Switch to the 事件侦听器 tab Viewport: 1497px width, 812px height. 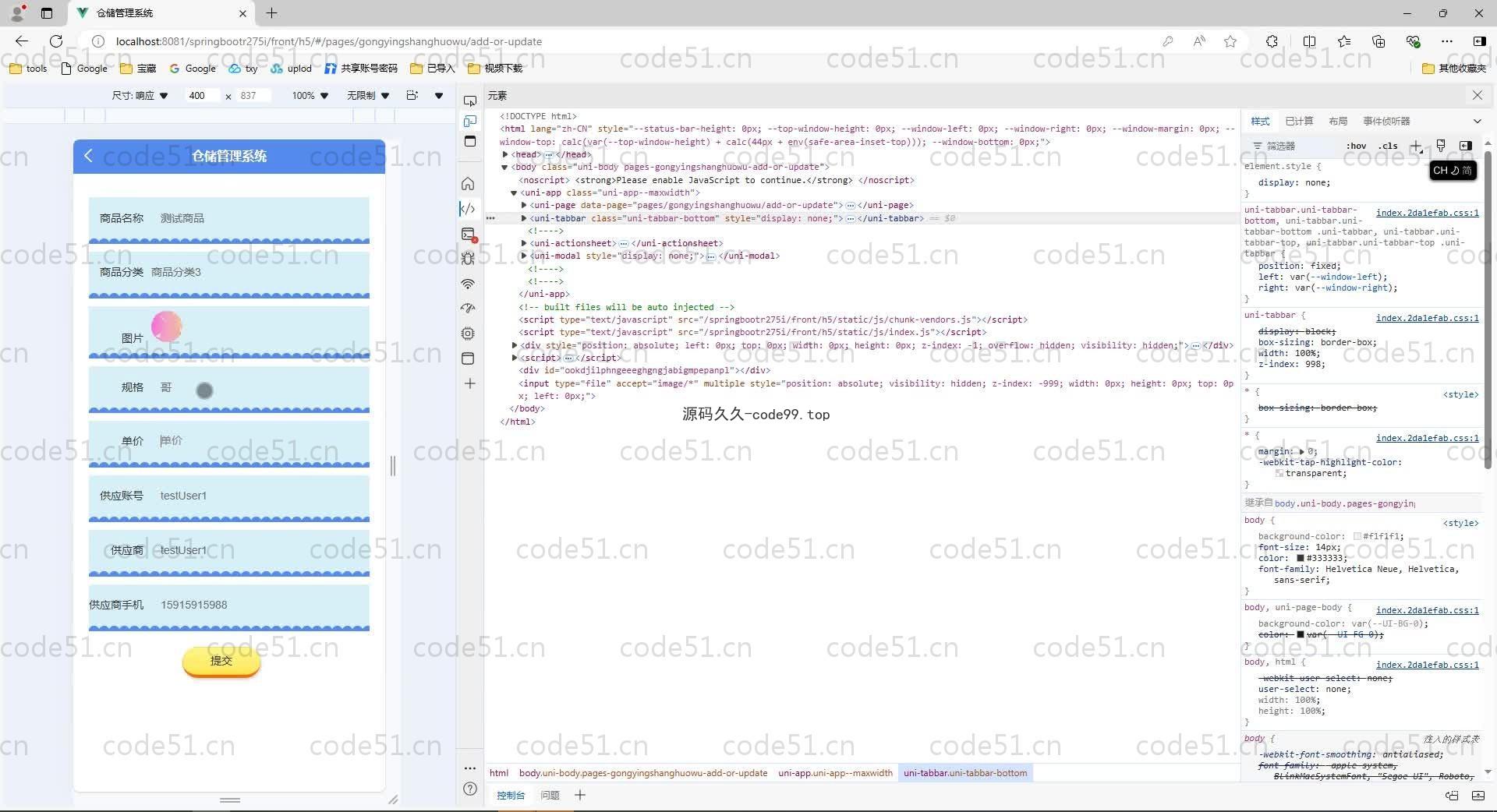pos(1386,121)
